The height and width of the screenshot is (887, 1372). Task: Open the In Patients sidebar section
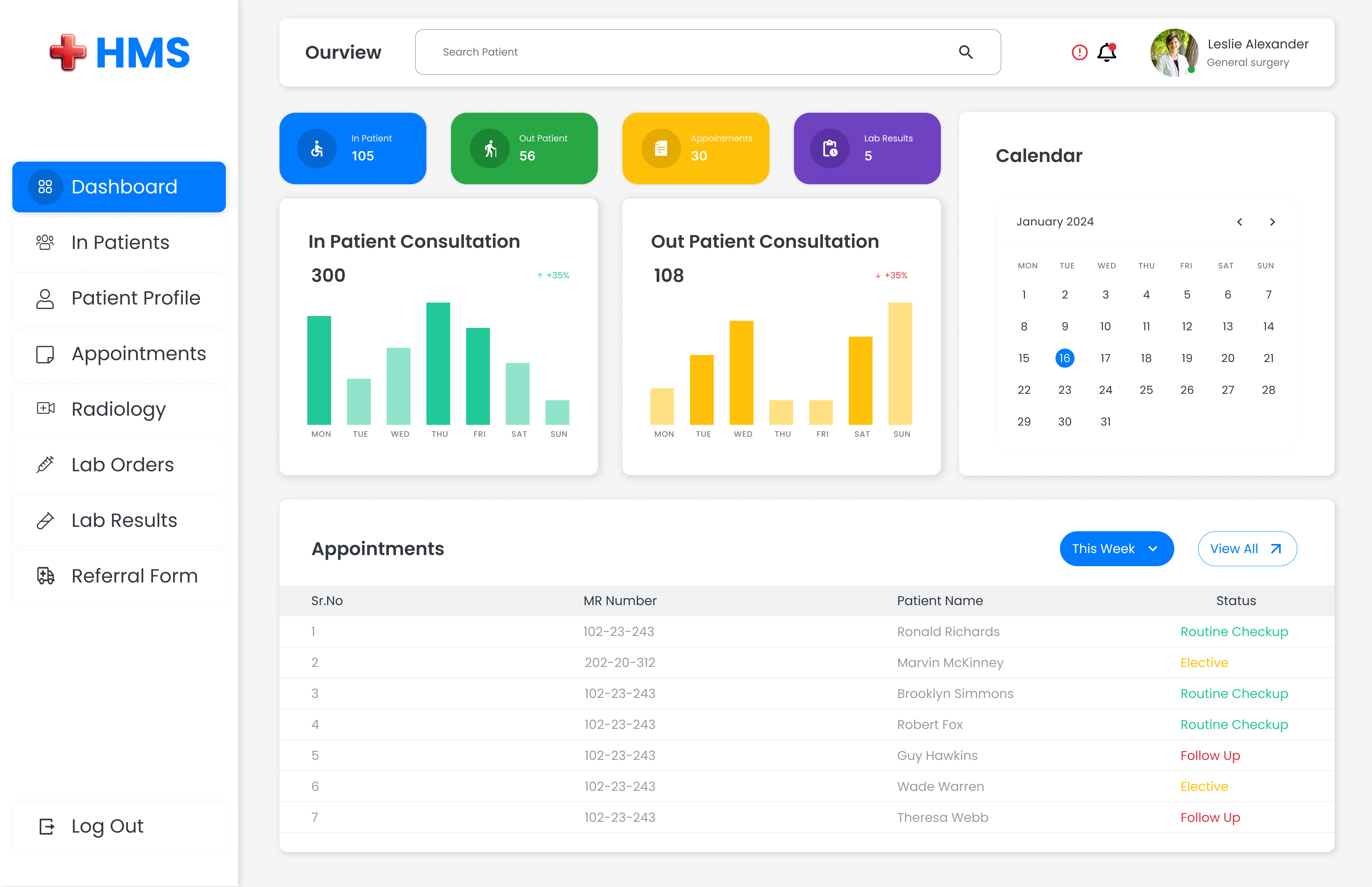[119, 242]
